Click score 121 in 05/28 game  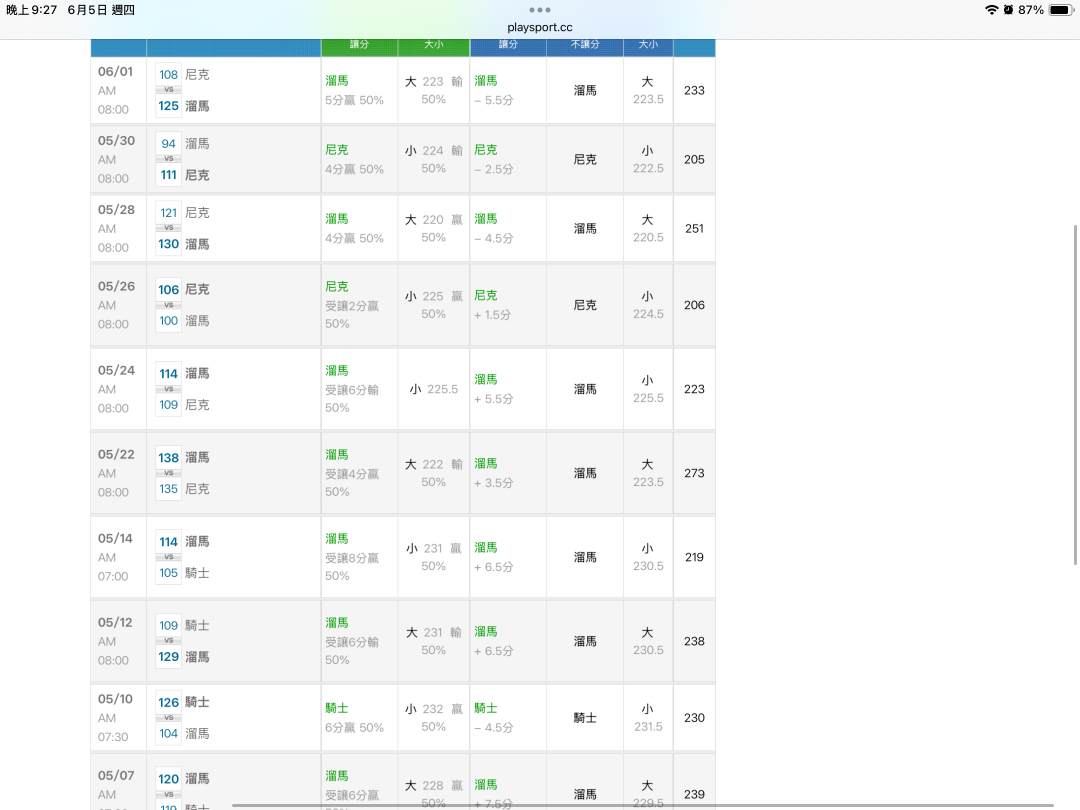(168, 212)
